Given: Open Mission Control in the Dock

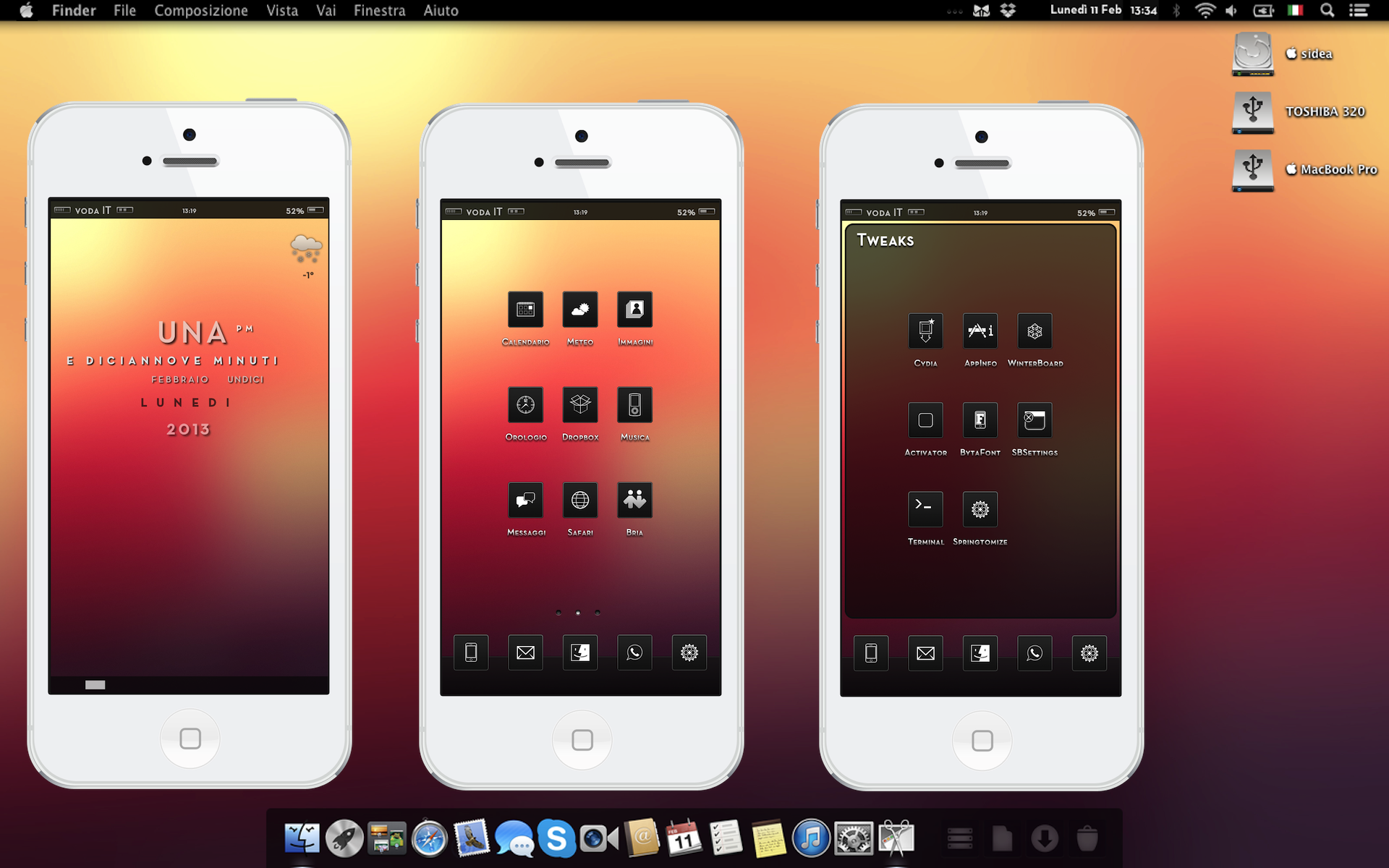Looking at the screenshot, I should point(387,839).
